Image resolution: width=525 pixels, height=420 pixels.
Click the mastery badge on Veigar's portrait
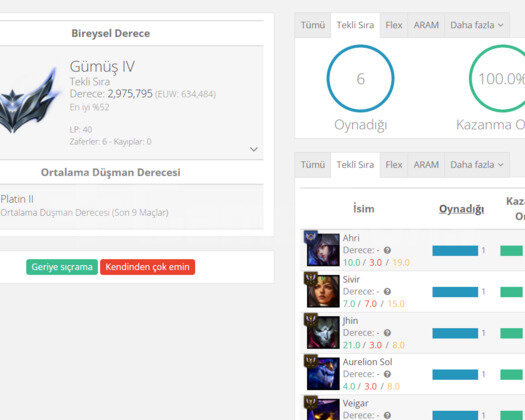[x=311, y=402]
